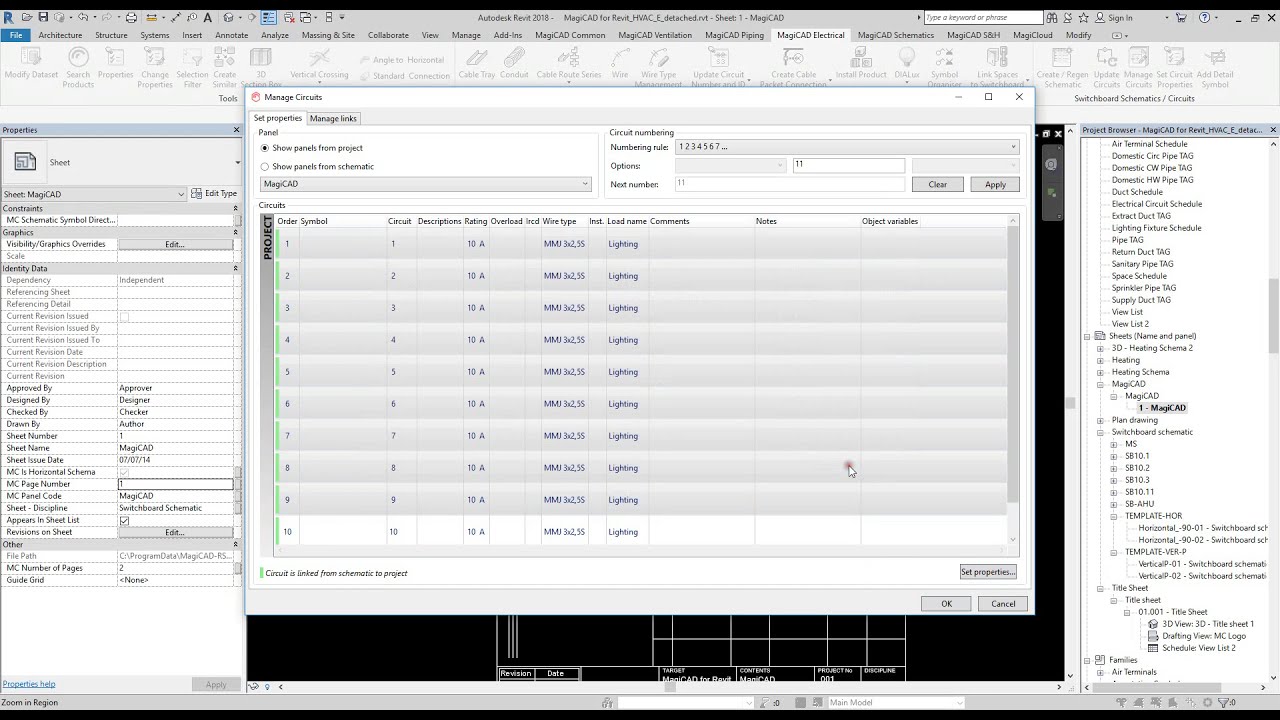1280x720 pixels.
Task: Select 'Show panels from project' radio button
Action: pos(265,148)
